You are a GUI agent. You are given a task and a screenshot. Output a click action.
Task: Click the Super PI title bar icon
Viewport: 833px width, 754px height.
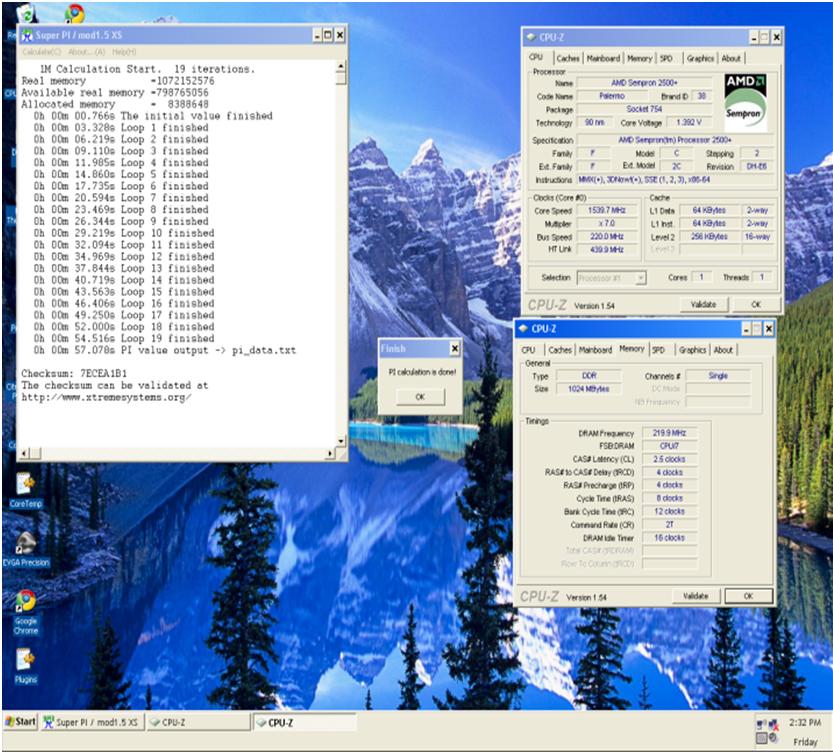click(27, 36)
